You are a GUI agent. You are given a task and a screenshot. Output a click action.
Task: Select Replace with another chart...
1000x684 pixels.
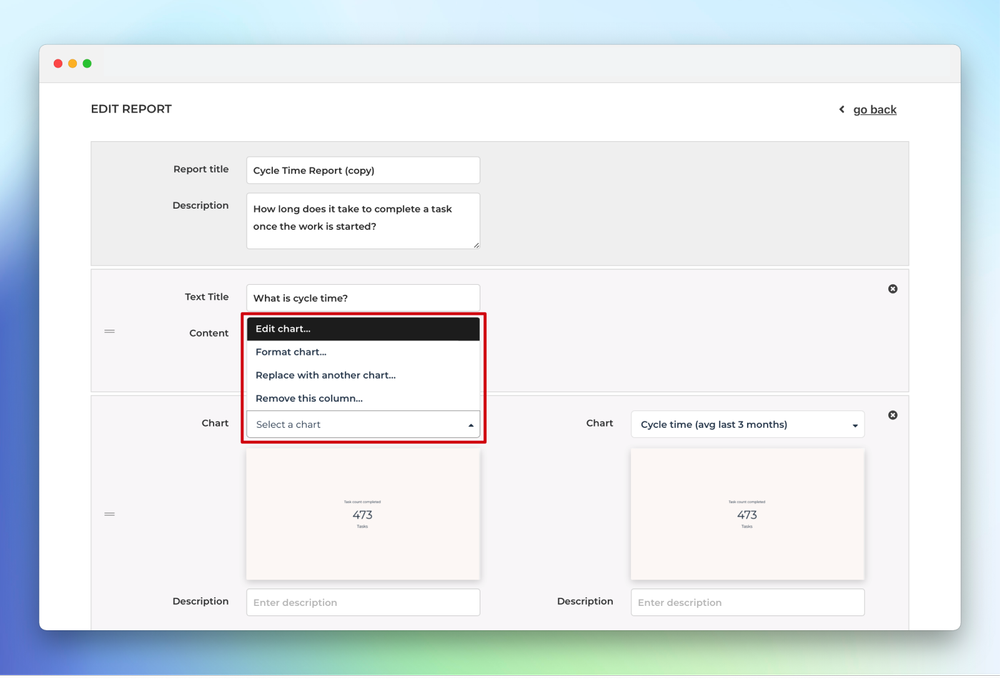coord(363,375)
